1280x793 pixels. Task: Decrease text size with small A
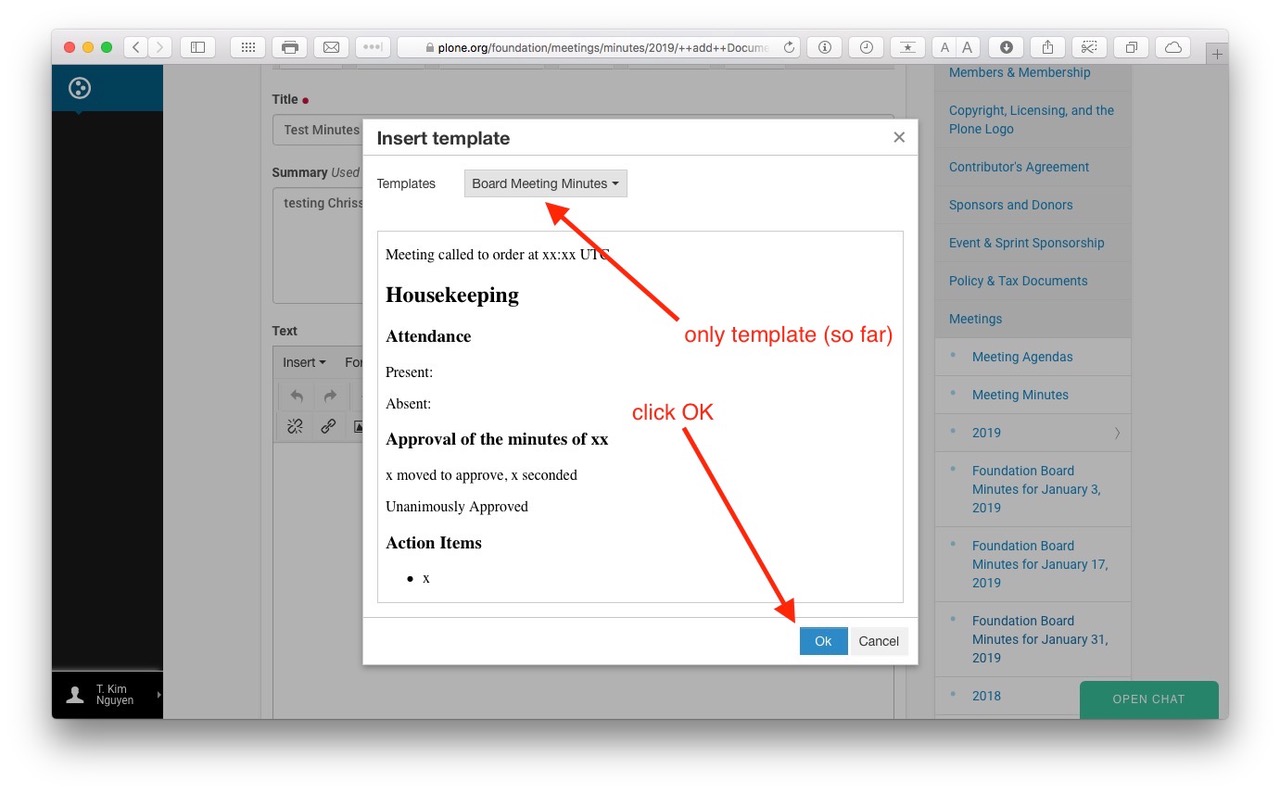[x=944, y=47]
